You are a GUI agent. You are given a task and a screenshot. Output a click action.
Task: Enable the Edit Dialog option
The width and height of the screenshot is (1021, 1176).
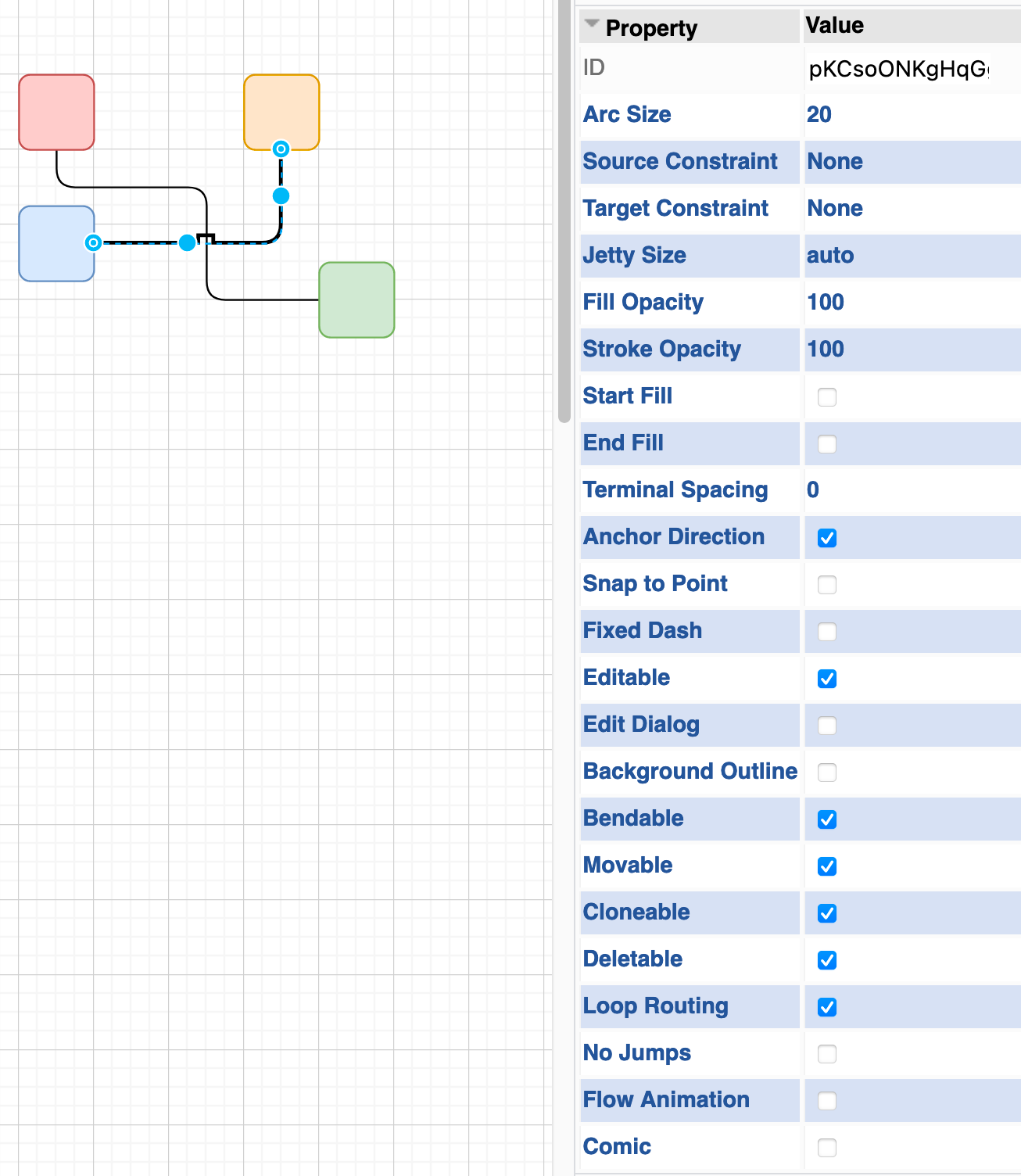point(826,726)
